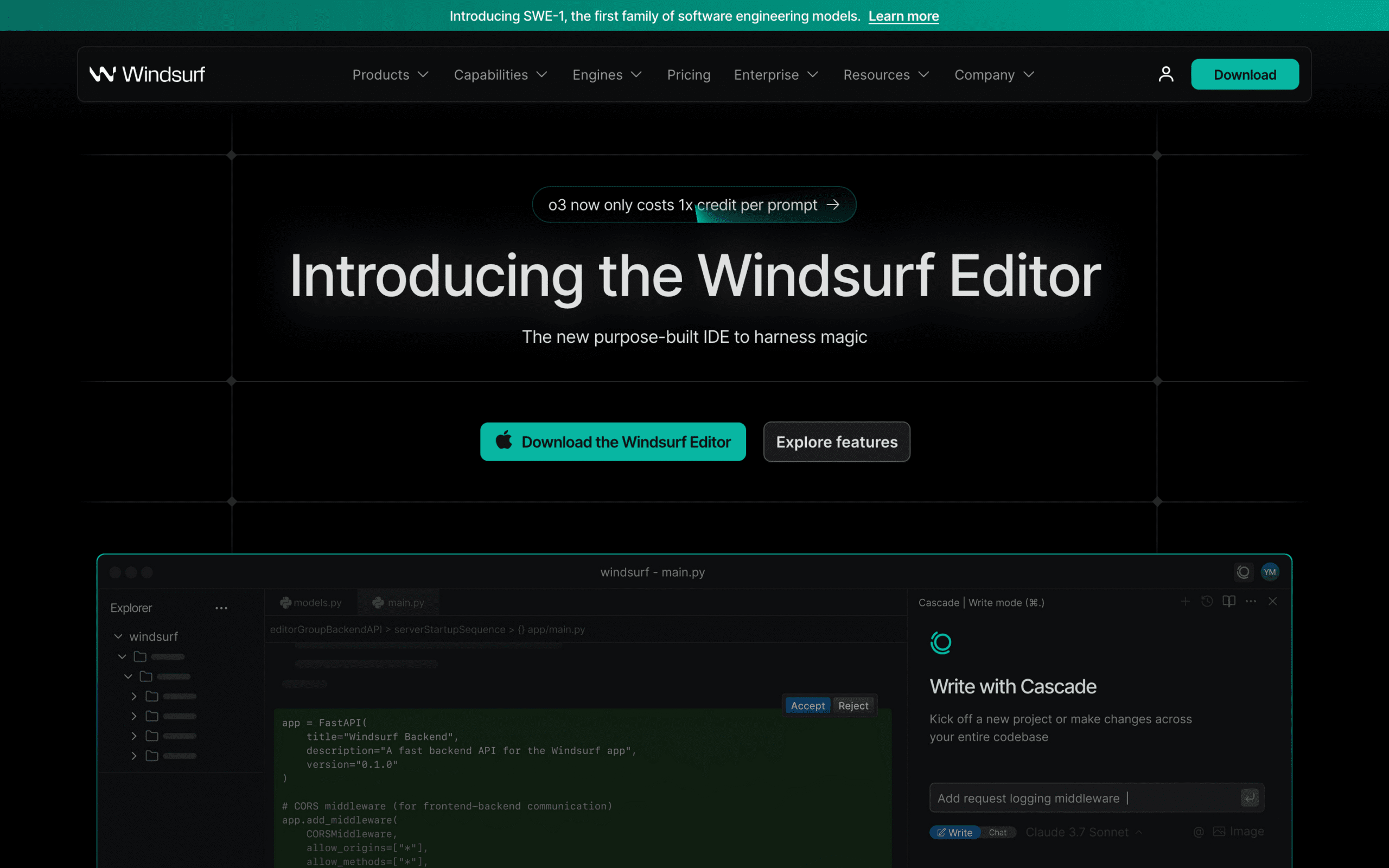Click serverStartupSequence in the breadcrumb
Viewport: 1389px width, 868px height.
(449, 629)
